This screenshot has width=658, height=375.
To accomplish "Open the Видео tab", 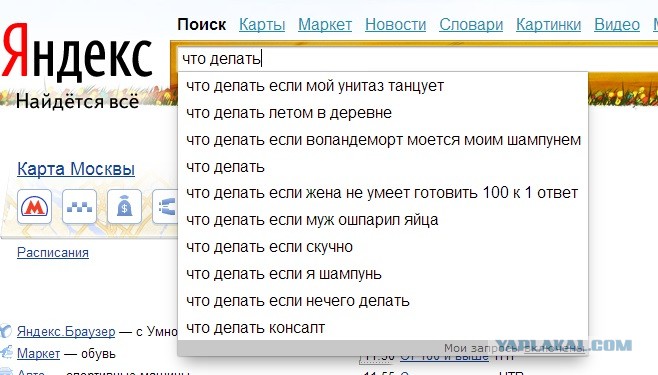I will tap(617, 24).
